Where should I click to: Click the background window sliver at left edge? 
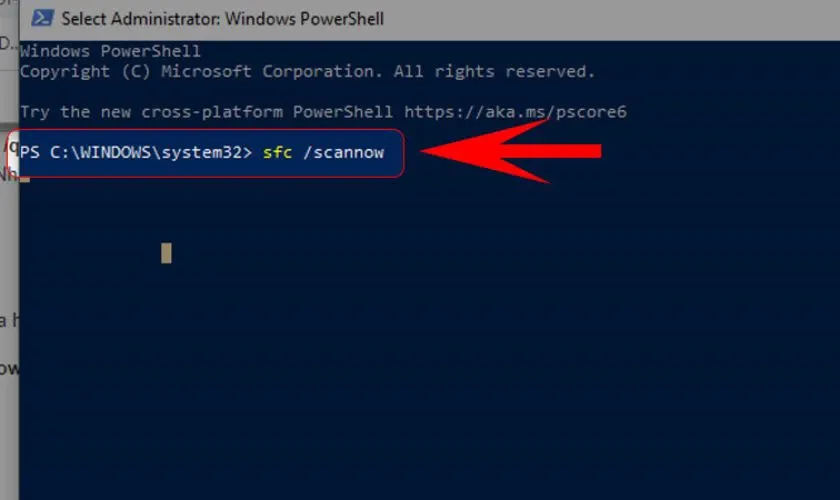point(9,300)
